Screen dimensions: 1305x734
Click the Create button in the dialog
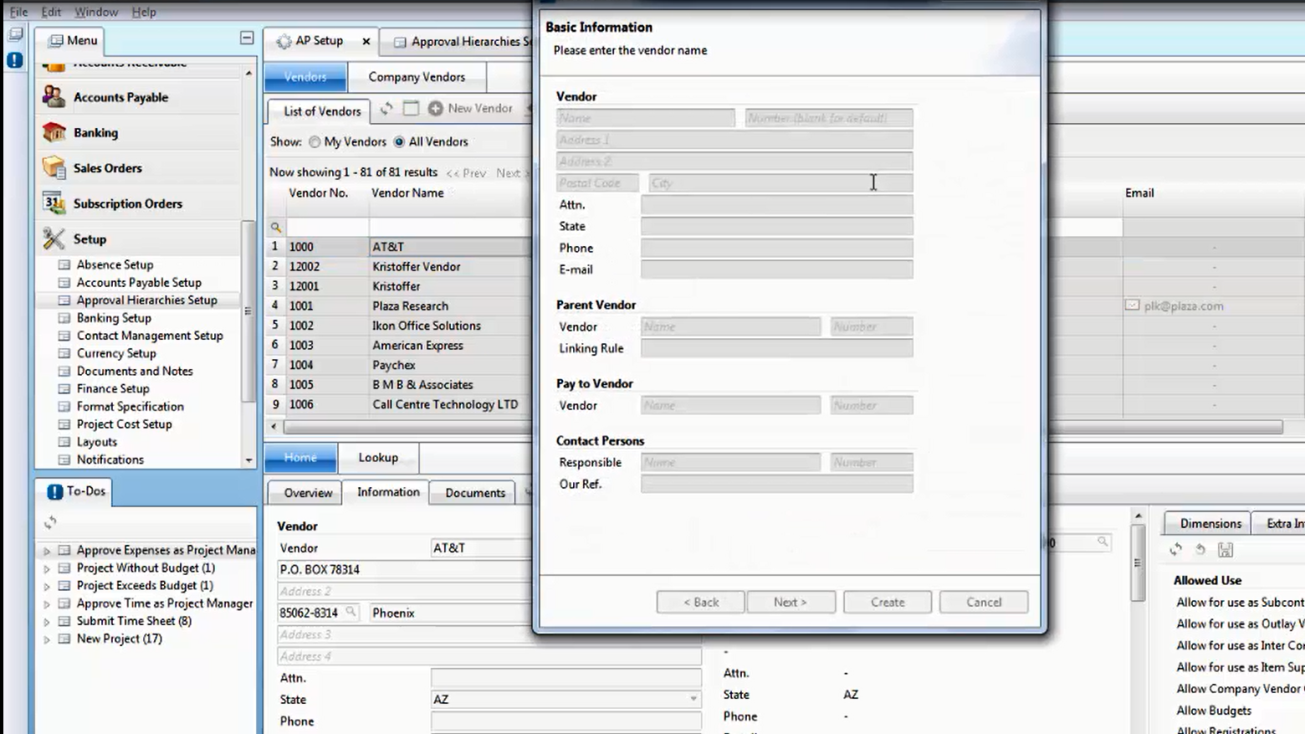(x=887, y=602)
